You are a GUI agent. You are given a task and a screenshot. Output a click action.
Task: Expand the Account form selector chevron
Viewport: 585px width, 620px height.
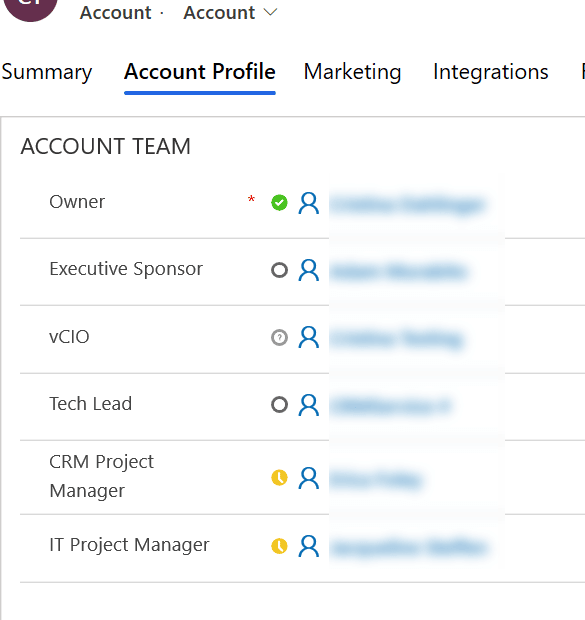[x=270, y=13]
